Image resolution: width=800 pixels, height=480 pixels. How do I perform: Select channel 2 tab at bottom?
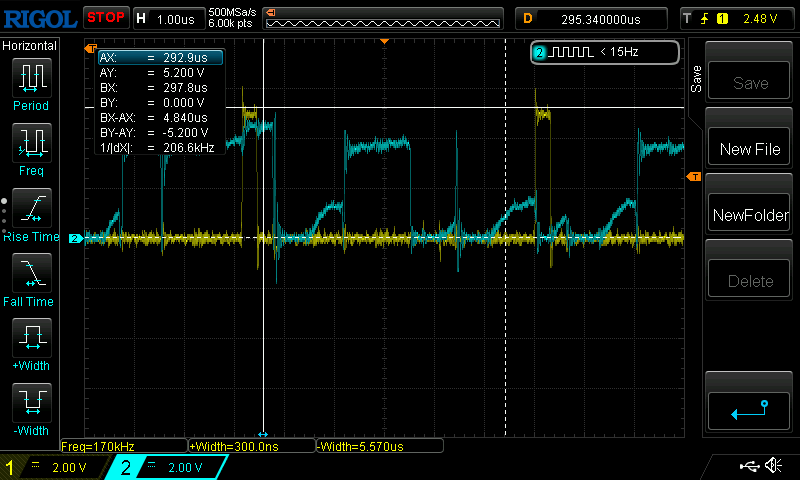tap(167, 467)
